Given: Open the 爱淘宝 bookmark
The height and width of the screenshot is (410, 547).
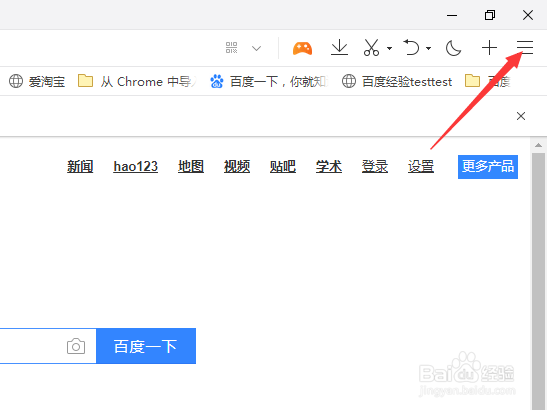Looking at the screenshot, I should (x=37, y=81).
